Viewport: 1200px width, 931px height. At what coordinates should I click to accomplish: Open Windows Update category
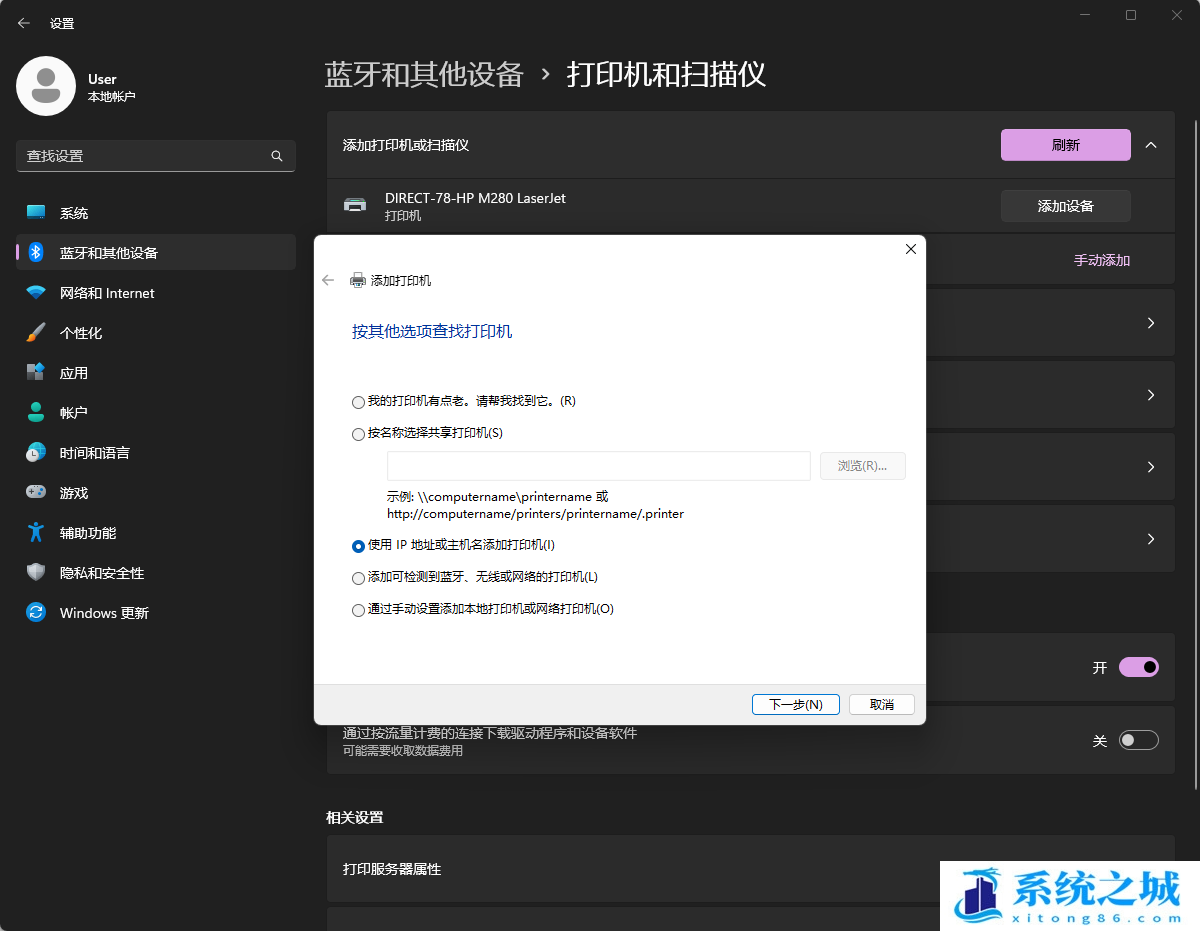pos(156,613)
